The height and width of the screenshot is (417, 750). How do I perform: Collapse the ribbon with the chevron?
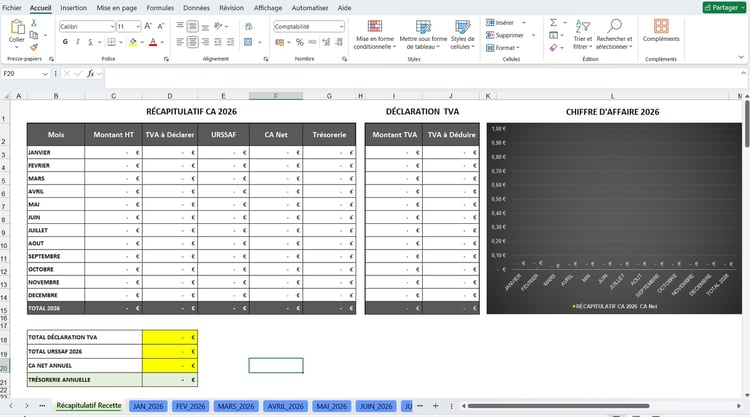741,57
